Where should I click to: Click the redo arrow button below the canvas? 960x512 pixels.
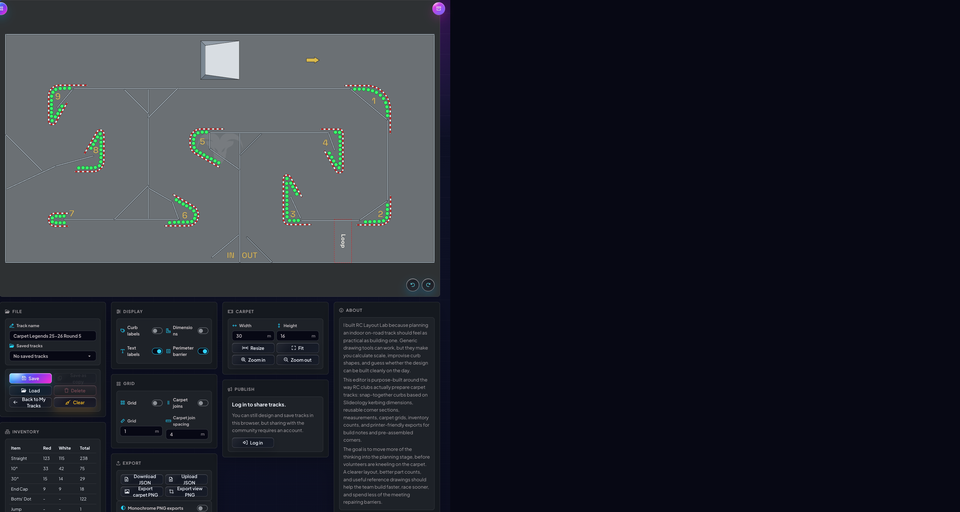(428, 285)
